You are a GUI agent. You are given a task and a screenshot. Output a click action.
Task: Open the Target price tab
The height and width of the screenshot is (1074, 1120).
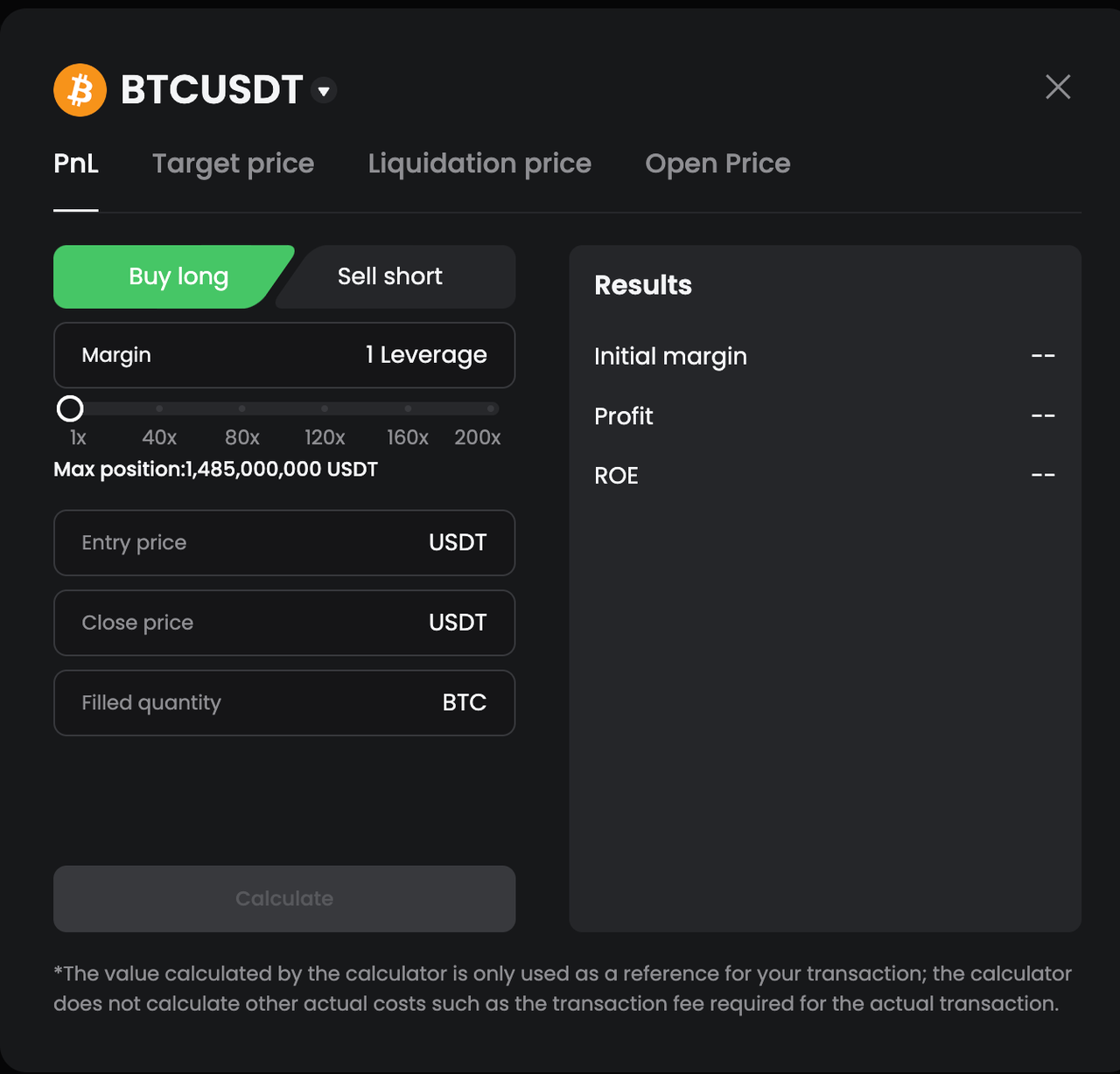click(233, 164)
